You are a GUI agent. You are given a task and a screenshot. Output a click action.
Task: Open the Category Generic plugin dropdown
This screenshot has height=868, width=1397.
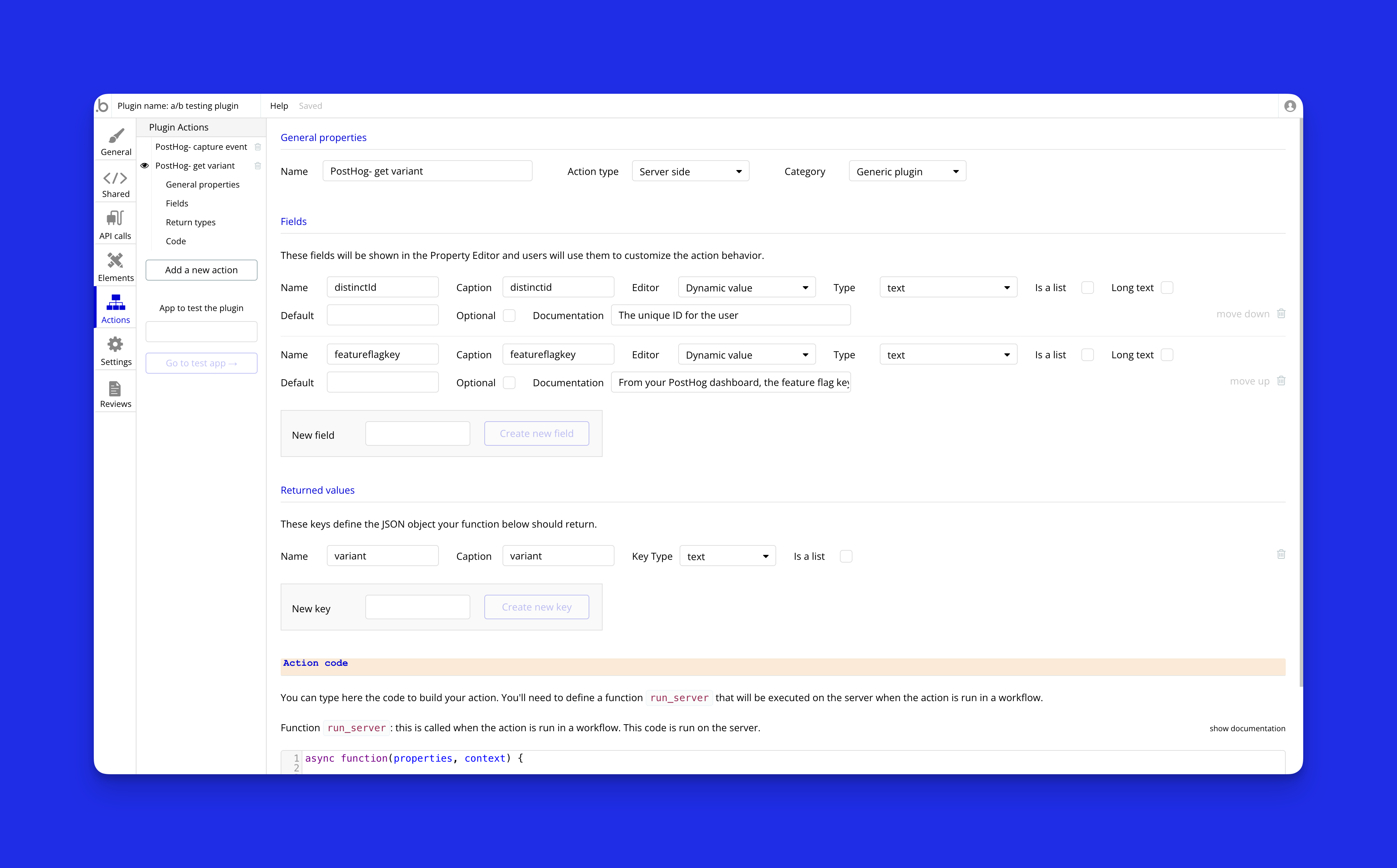coord(907,172)
